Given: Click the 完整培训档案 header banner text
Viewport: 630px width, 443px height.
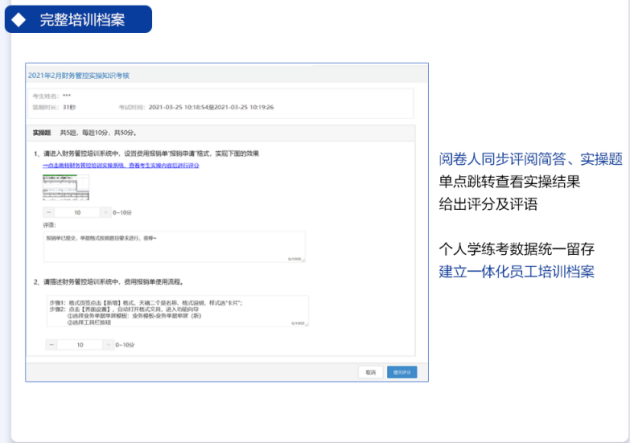Looking at the screenshot, I should (x=82, y=20).
